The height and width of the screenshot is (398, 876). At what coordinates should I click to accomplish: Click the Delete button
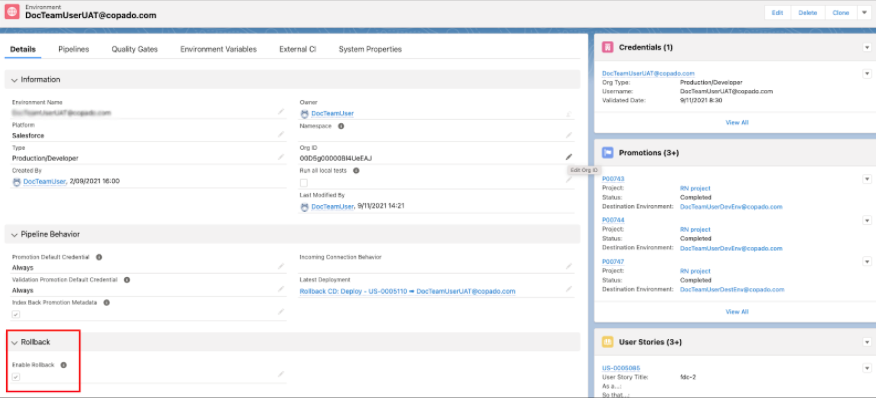pyautogui.click(x=808, y=12)
